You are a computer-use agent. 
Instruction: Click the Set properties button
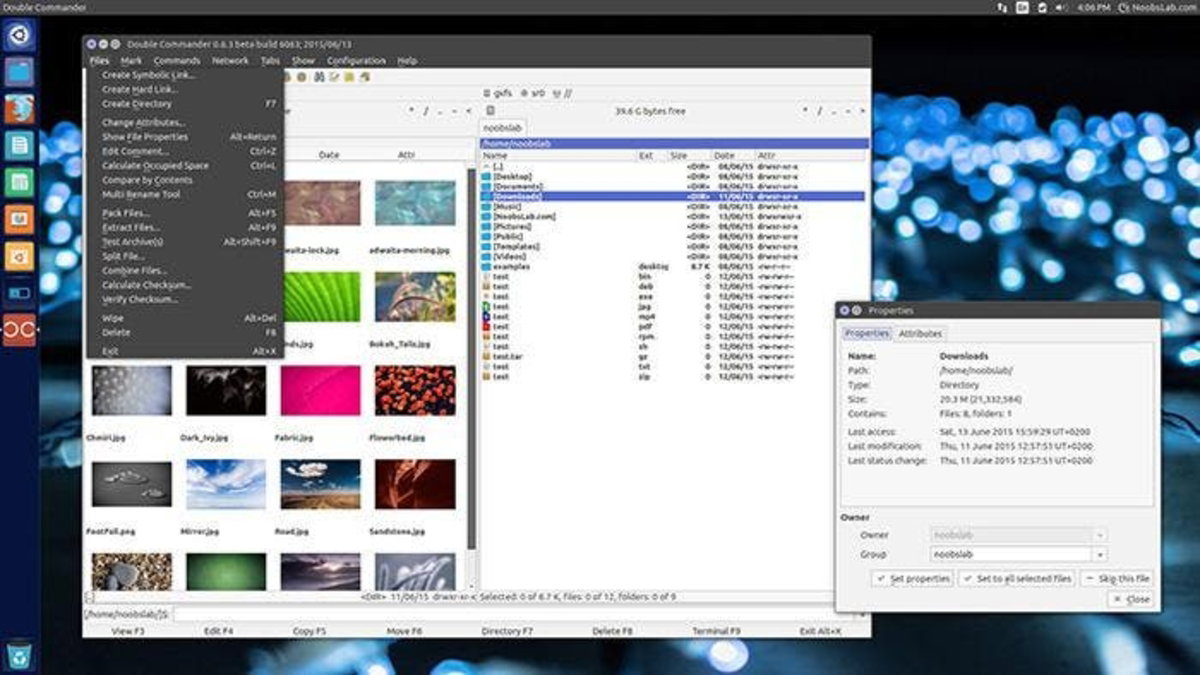pyautogui.click(x=912, y=579)
